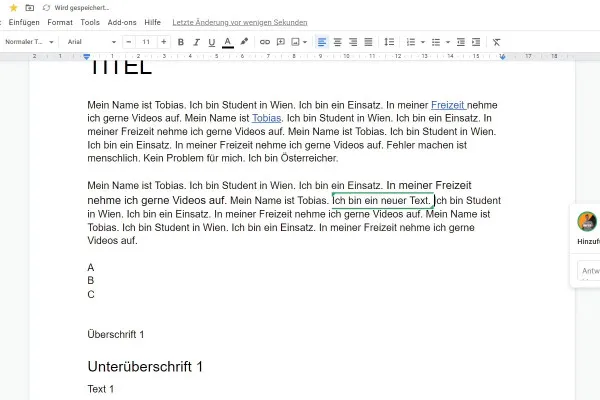Click the insert link icon
Viewport: 600px width, 400px height.
[x=265, y=42]
